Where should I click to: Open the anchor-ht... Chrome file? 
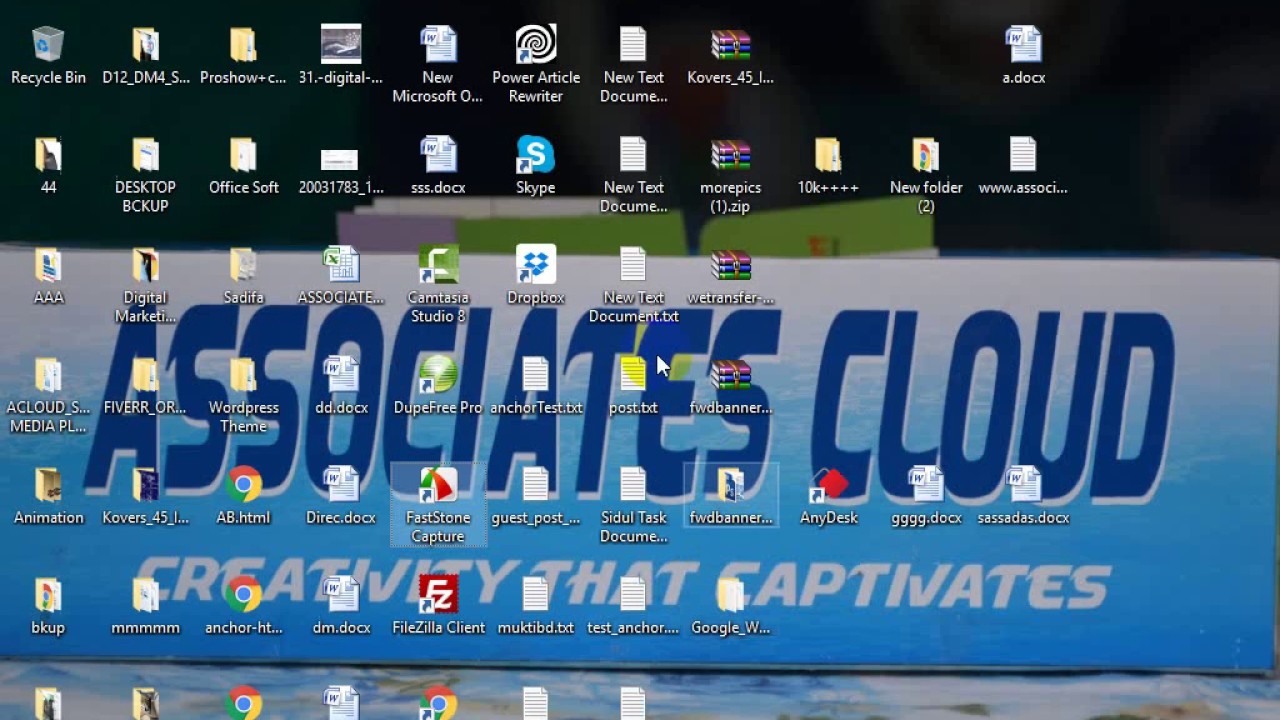pyautogui.click(x=243, y=606)
